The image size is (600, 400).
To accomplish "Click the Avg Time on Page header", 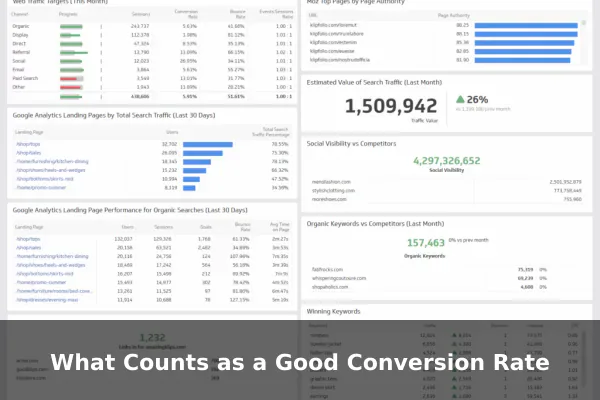I will pos(280,227).
